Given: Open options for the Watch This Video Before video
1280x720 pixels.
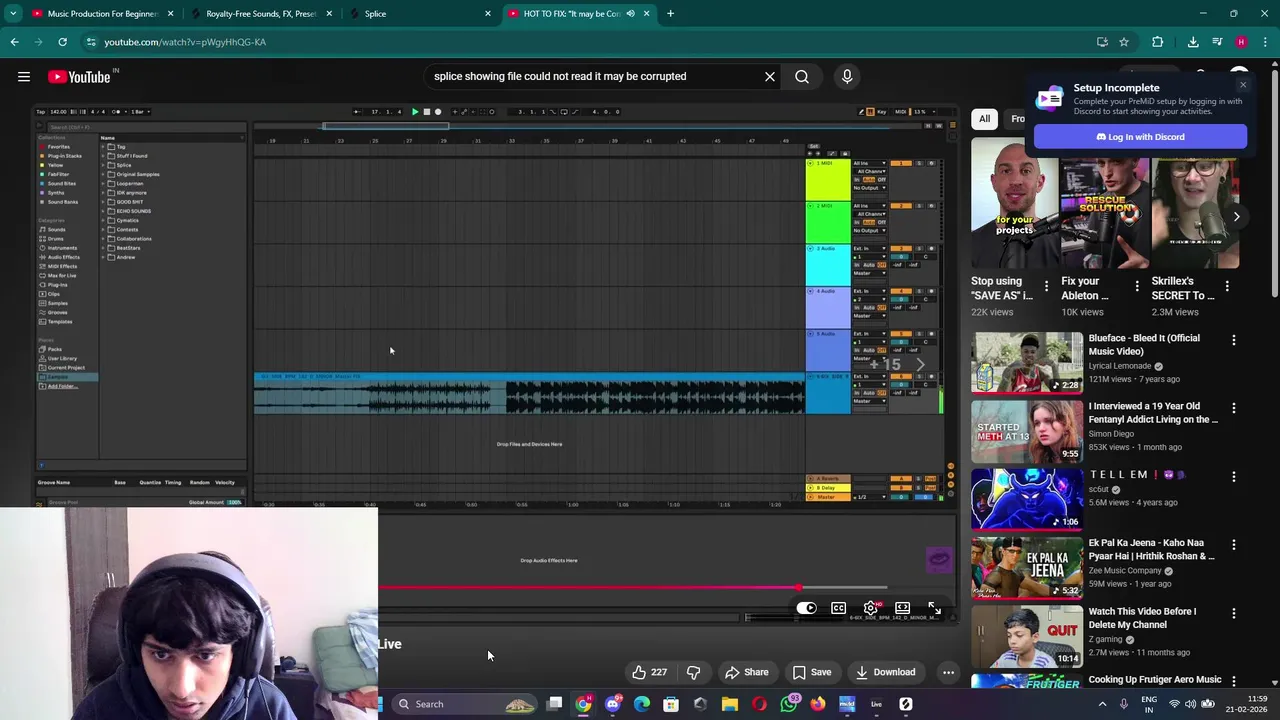Looking at the screenshot, I should (1233, 613).
